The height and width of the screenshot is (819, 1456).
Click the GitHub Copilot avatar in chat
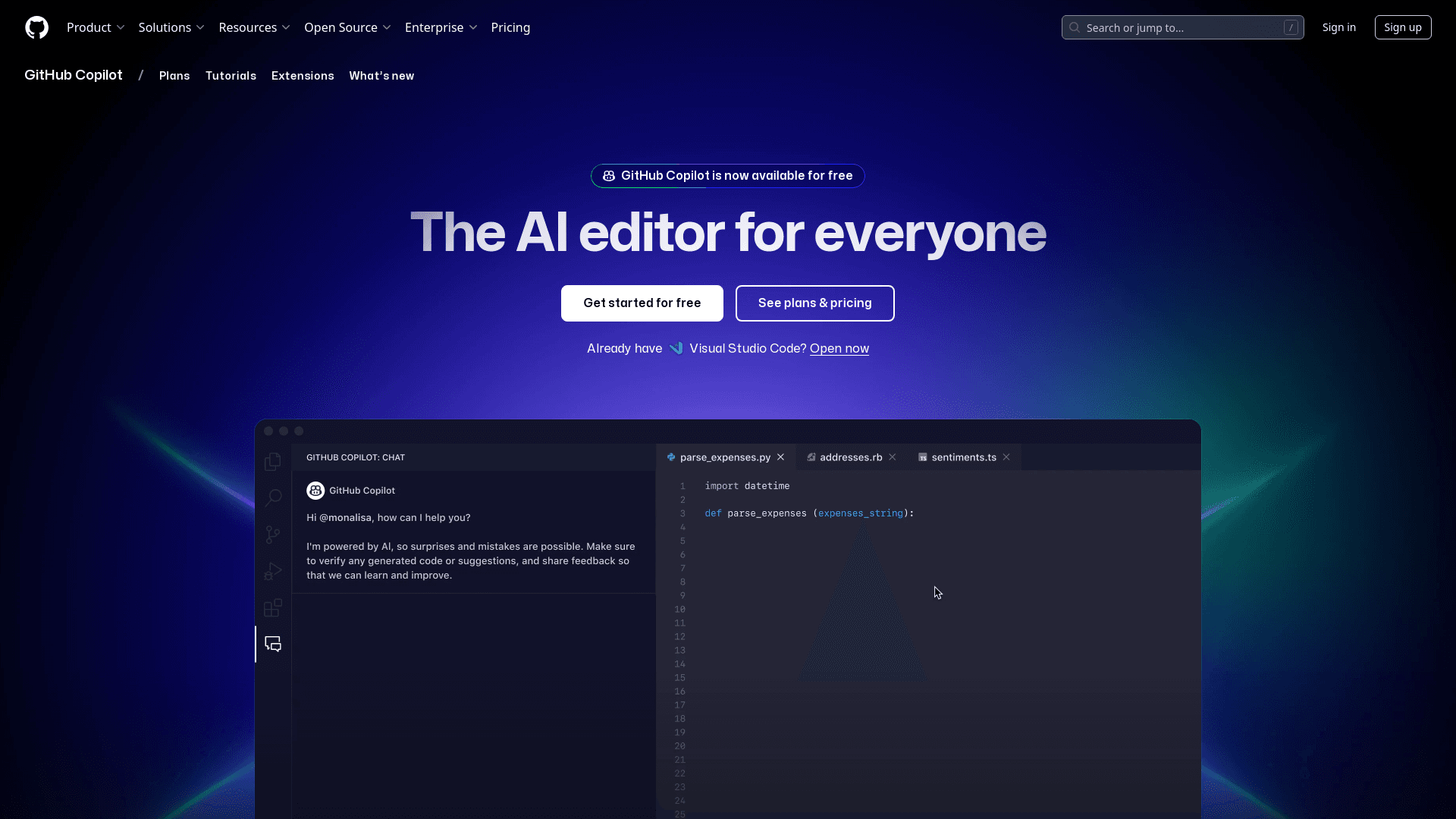(315, 491)
